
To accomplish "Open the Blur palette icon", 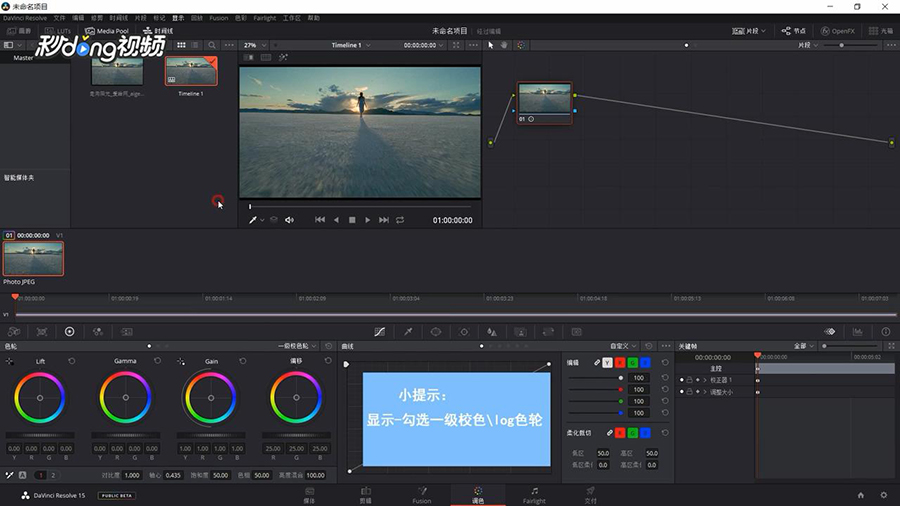I will tap(492, 332).
